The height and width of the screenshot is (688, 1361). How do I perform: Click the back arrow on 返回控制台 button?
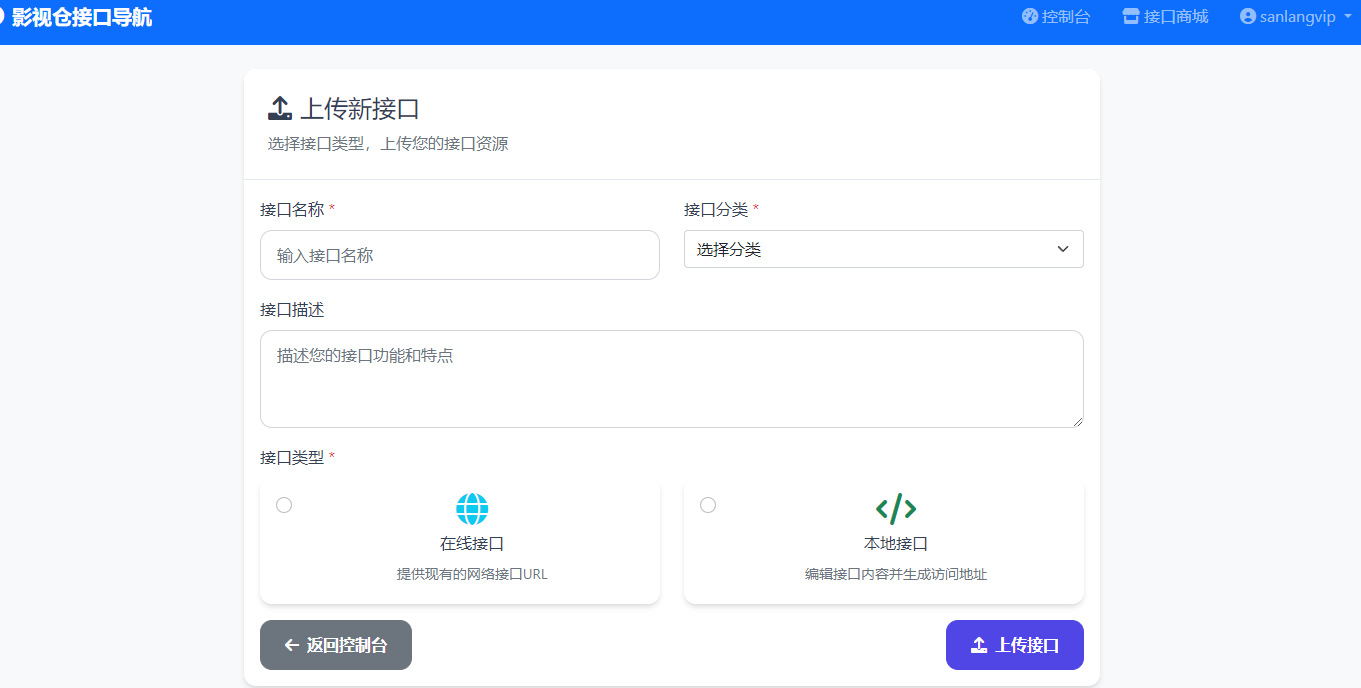pyautogui.click(x=290, y=645)
